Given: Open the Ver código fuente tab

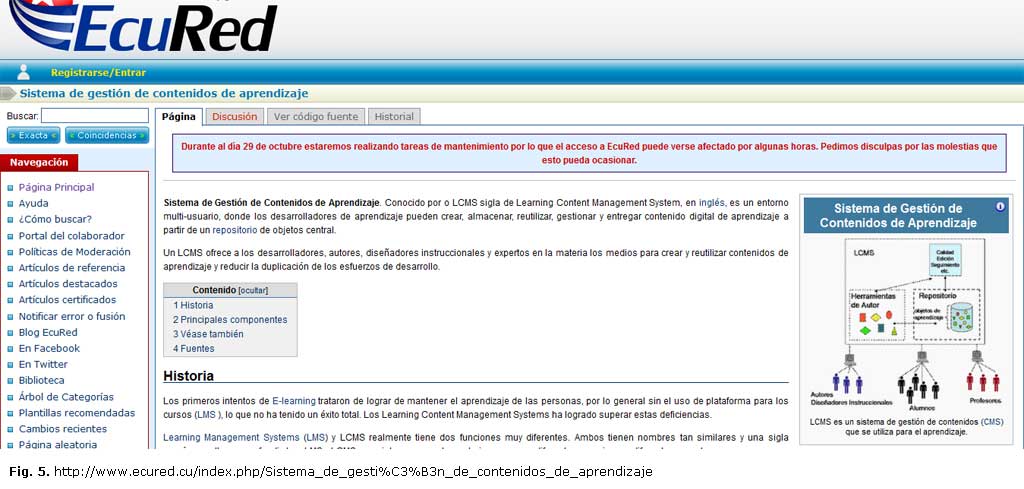Looking at the screenshot, I should point(315,116).
